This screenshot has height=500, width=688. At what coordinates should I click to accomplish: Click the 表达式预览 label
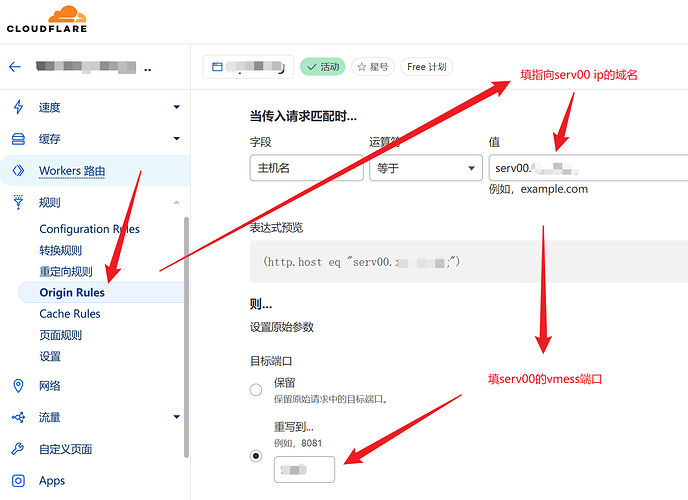point(276,227)
